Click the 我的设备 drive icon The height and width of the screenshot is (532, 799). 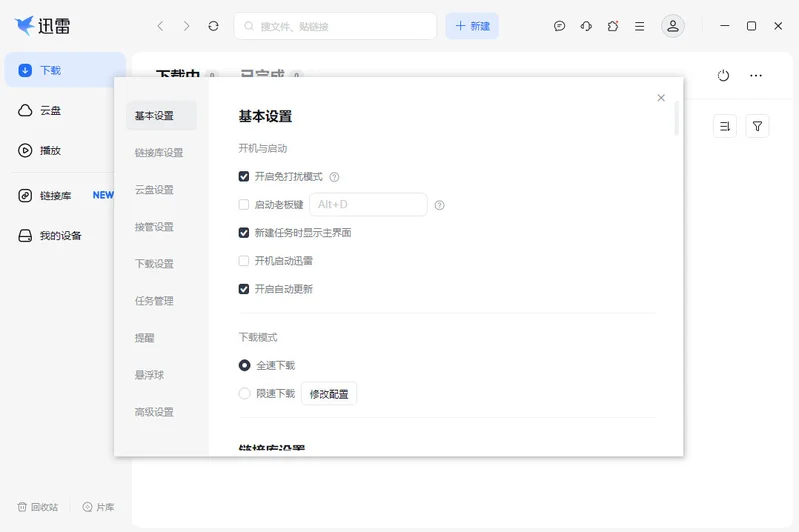[25, 235]
